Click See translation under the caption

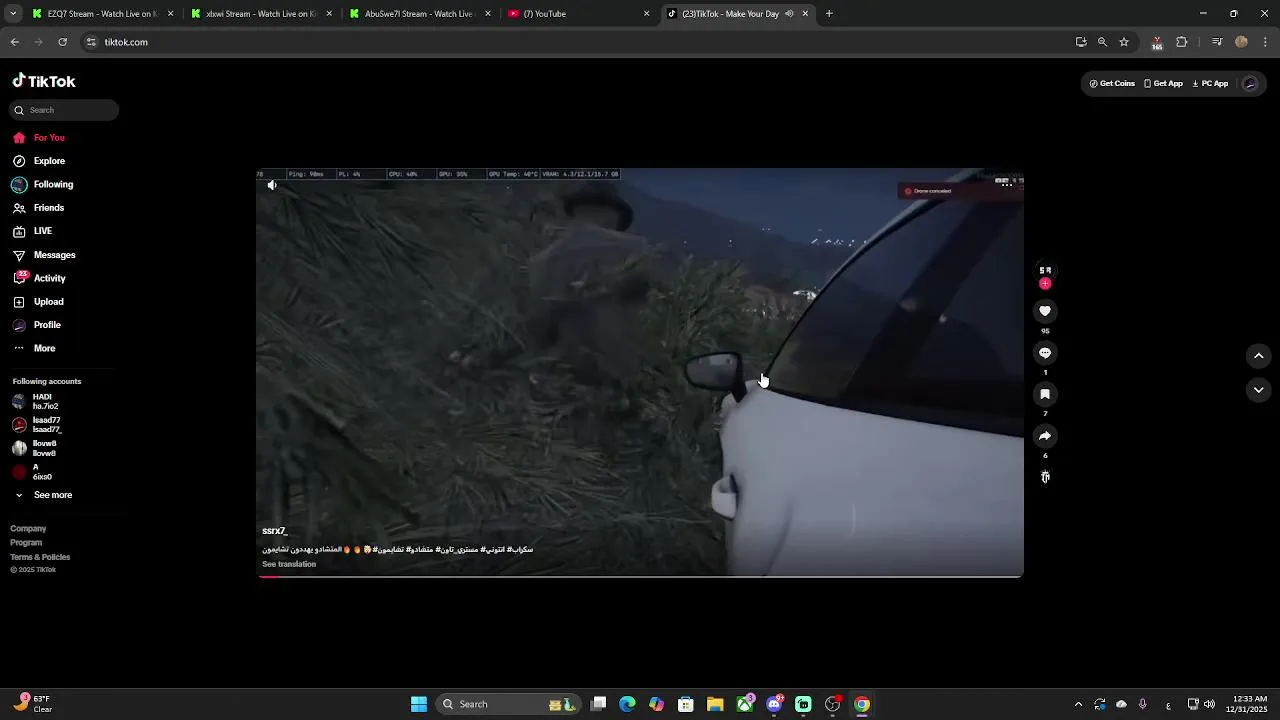tap(289, 564)
